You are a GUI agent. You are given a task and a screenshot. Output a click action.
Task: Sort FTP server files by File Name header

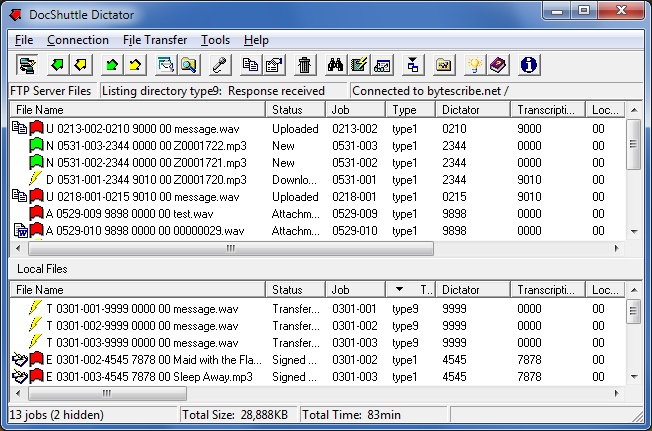tap(137, 110)
